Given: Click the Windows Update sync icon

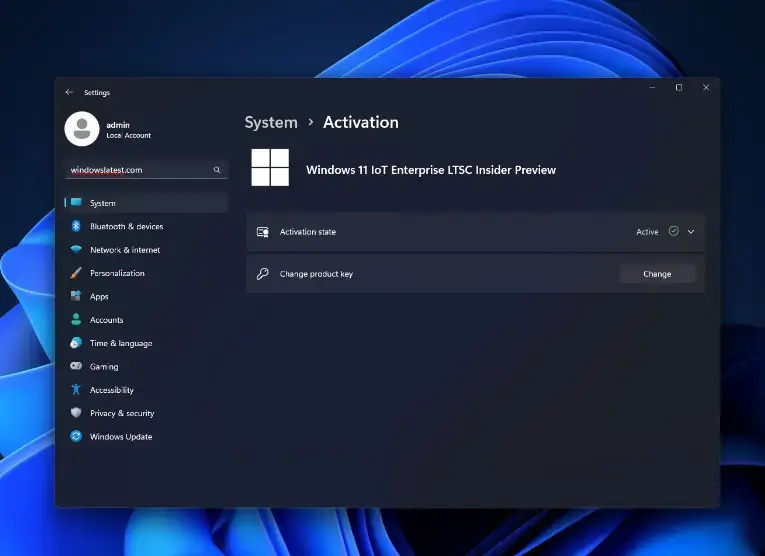Looking at the screenshot, I should point(76,436).
